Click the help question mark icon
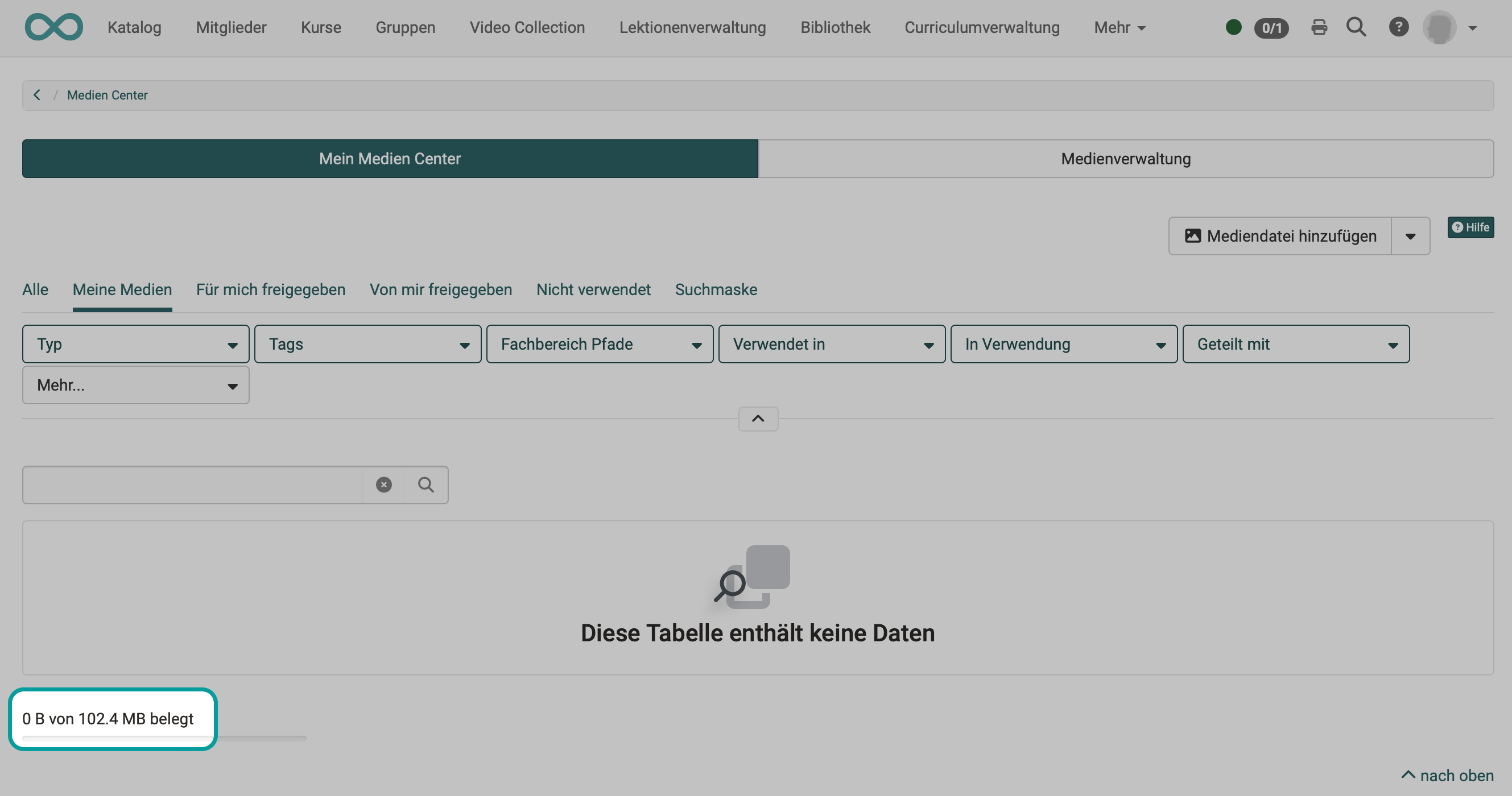Image resolution: width=1512 pixels, height=796 pixels. (1398, 27)
